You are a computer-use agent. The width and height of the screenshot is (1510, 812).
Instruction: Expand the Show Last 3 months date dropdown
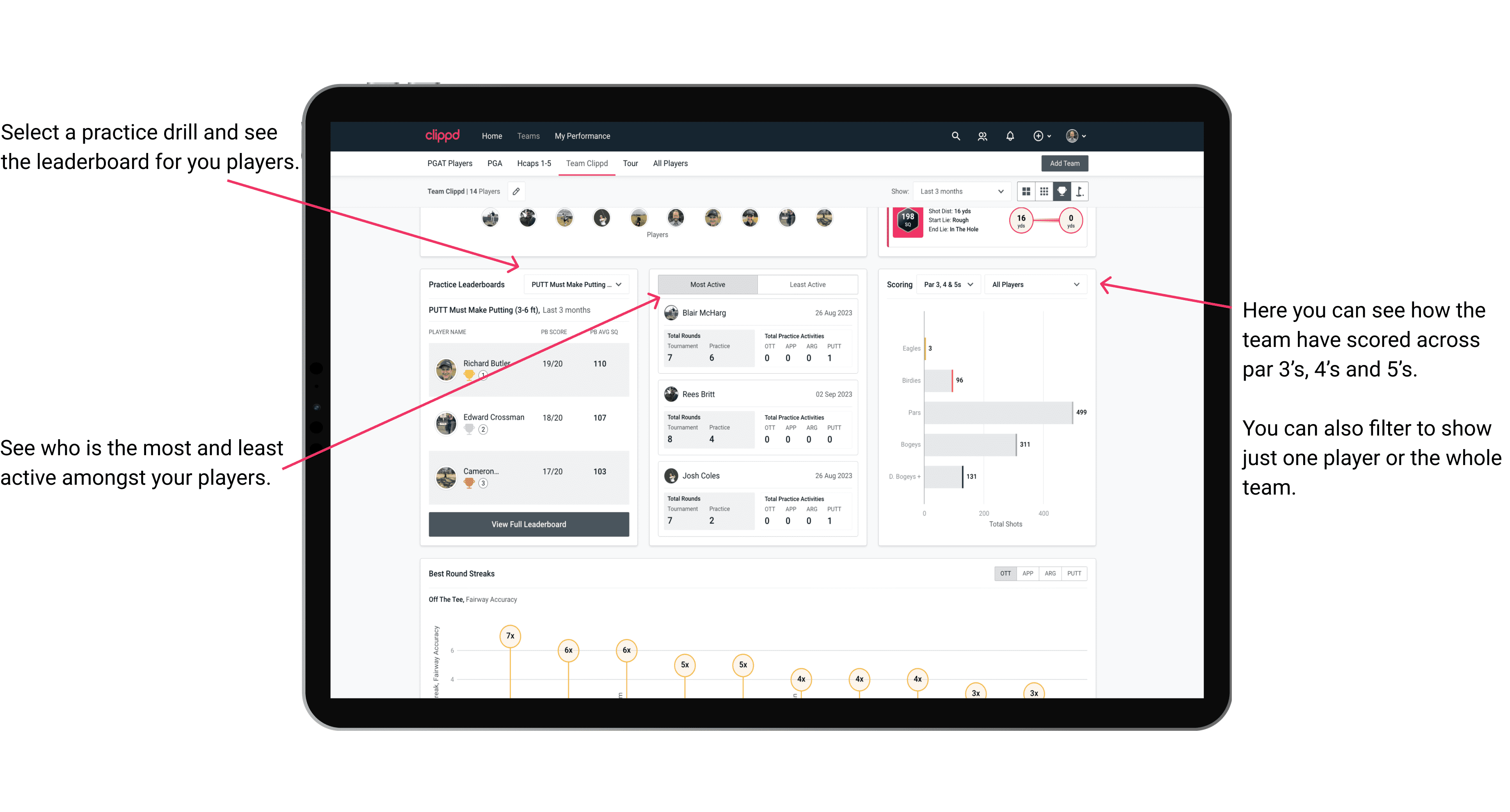960,191
